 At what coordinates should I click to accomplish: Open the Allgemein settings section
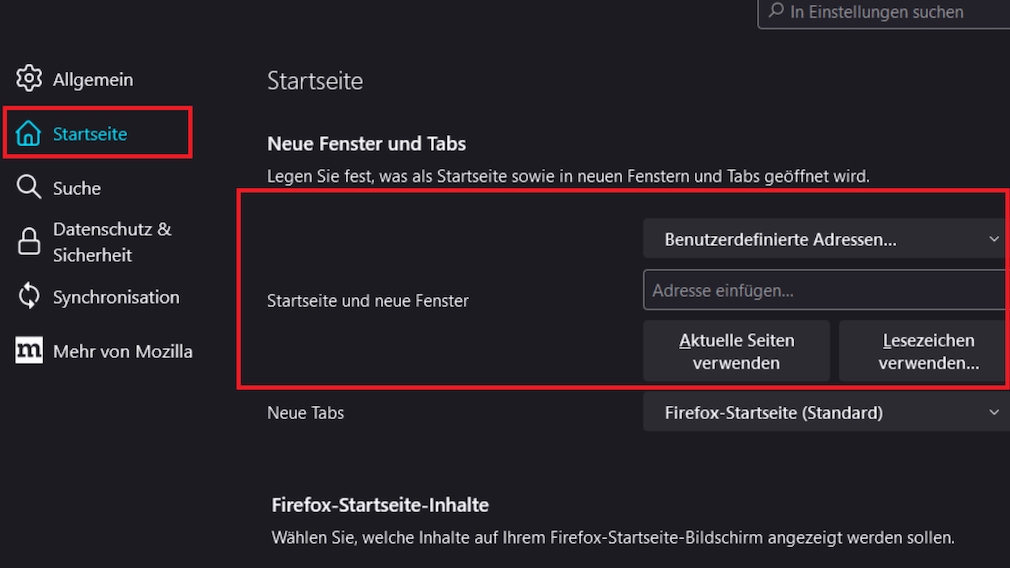(93, 79)
